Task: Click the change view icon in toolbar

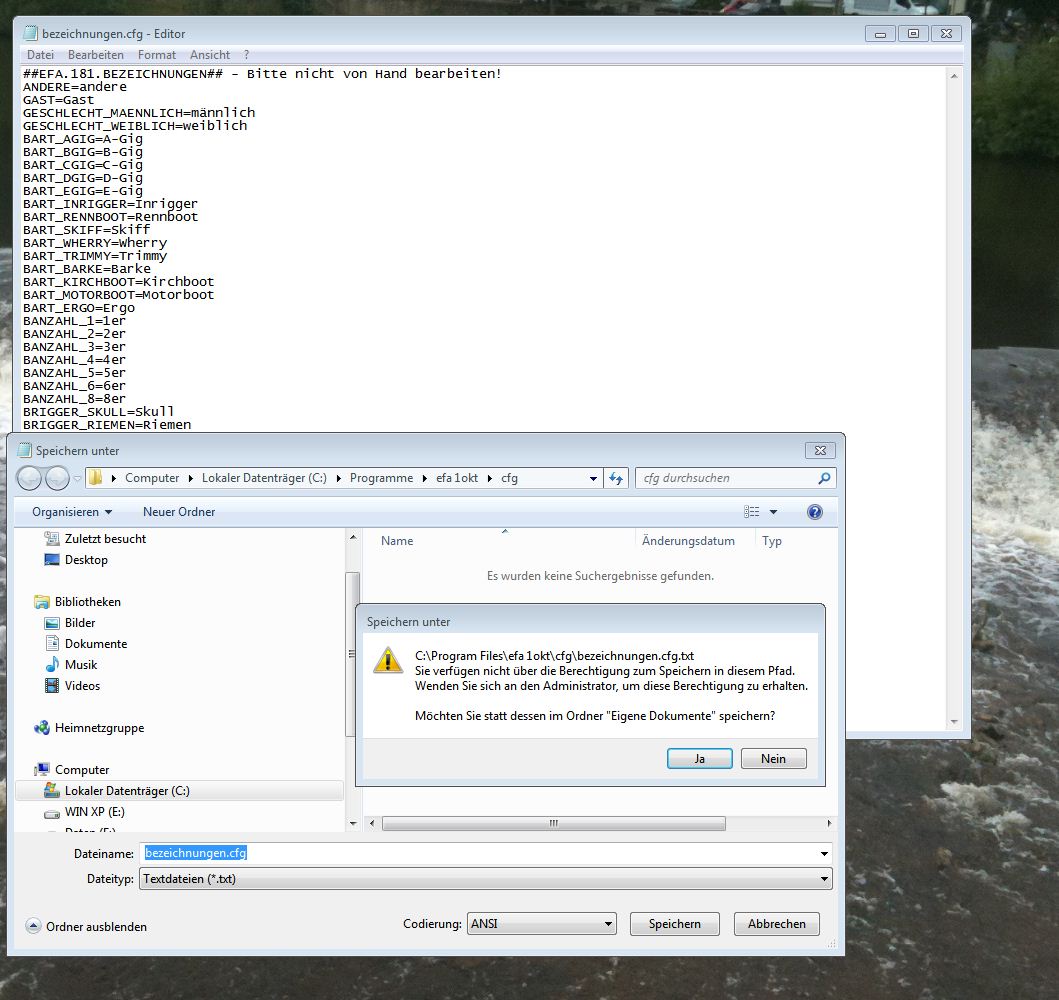Action: click(x=752, y=512)
